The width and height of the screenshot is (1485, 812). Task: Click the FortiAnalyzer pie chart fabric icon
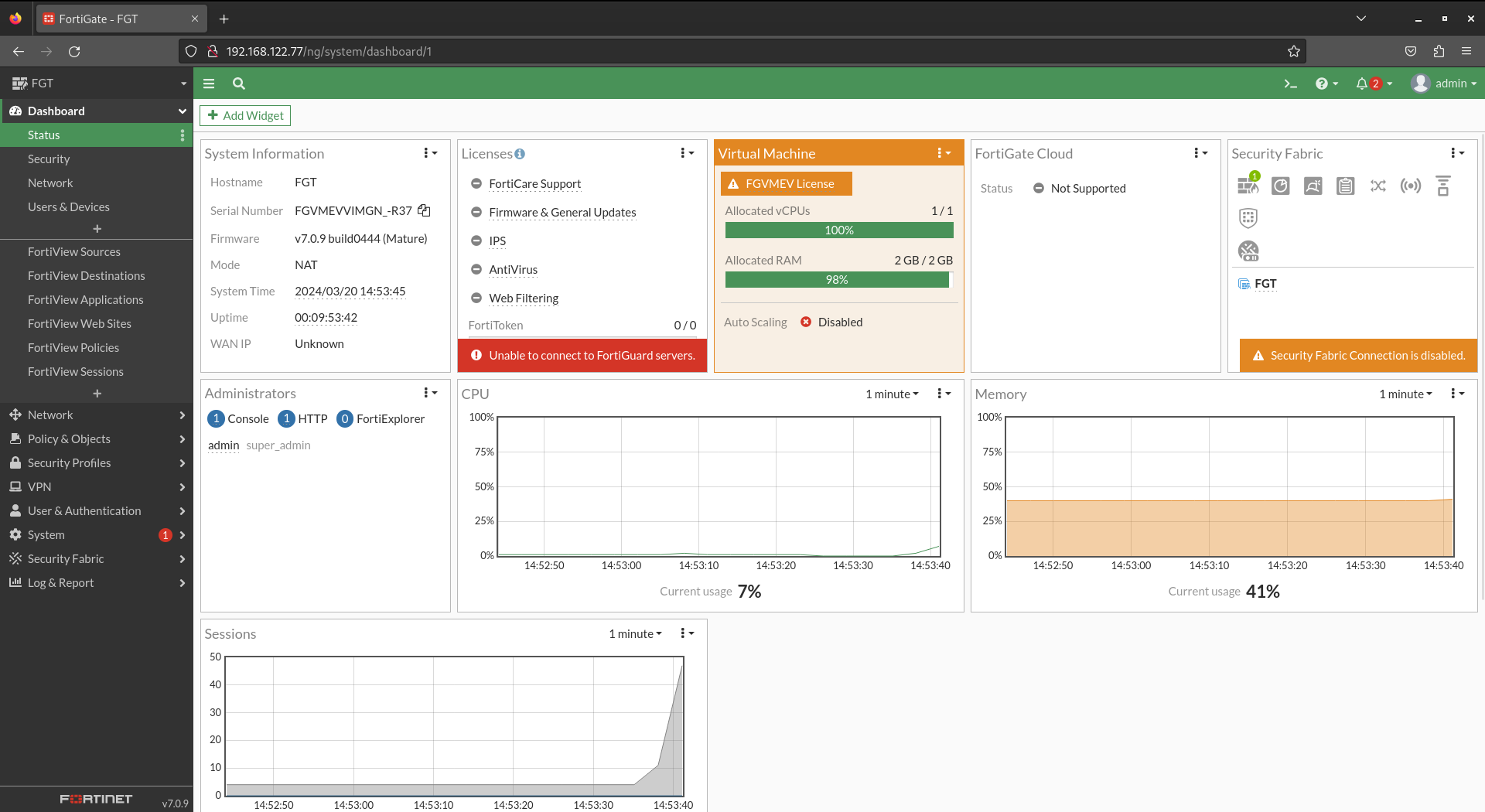[x=1281, y=186]
